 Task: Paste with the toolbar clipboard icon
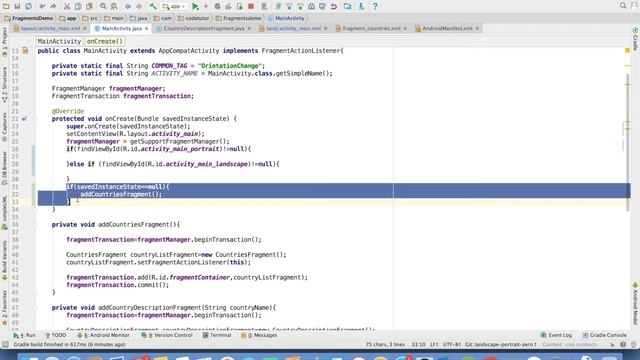(89, 6)
